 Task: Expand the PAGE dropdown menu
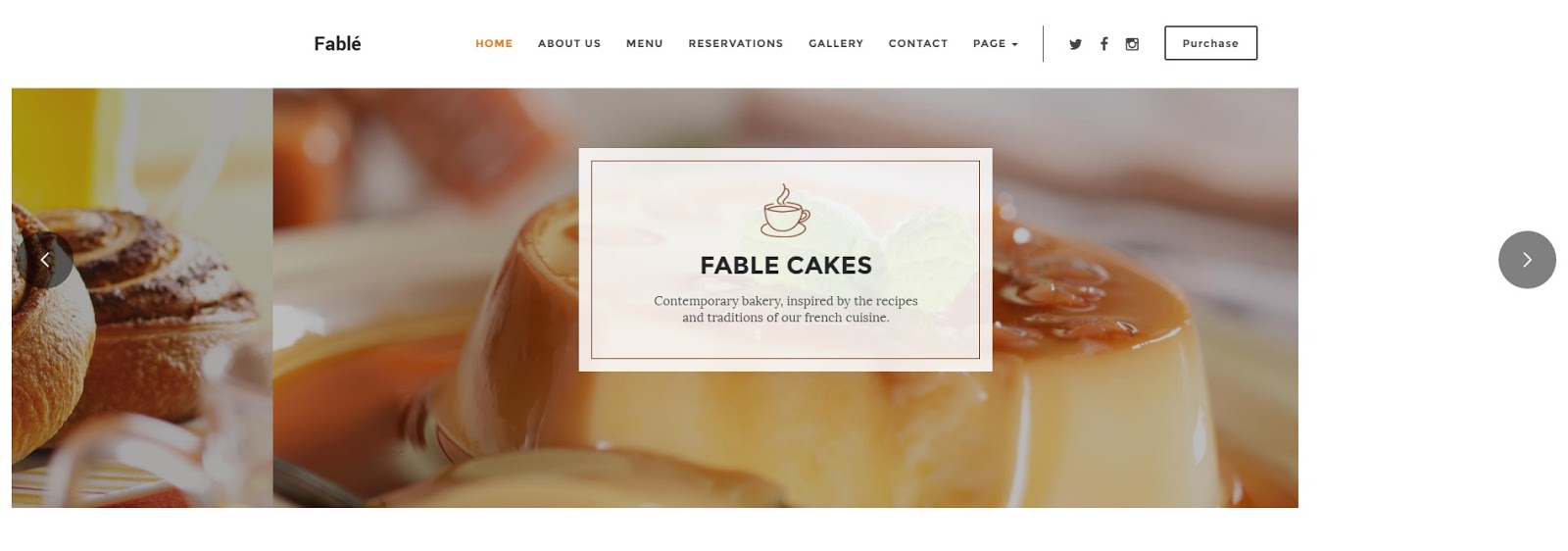pos(996,43)
